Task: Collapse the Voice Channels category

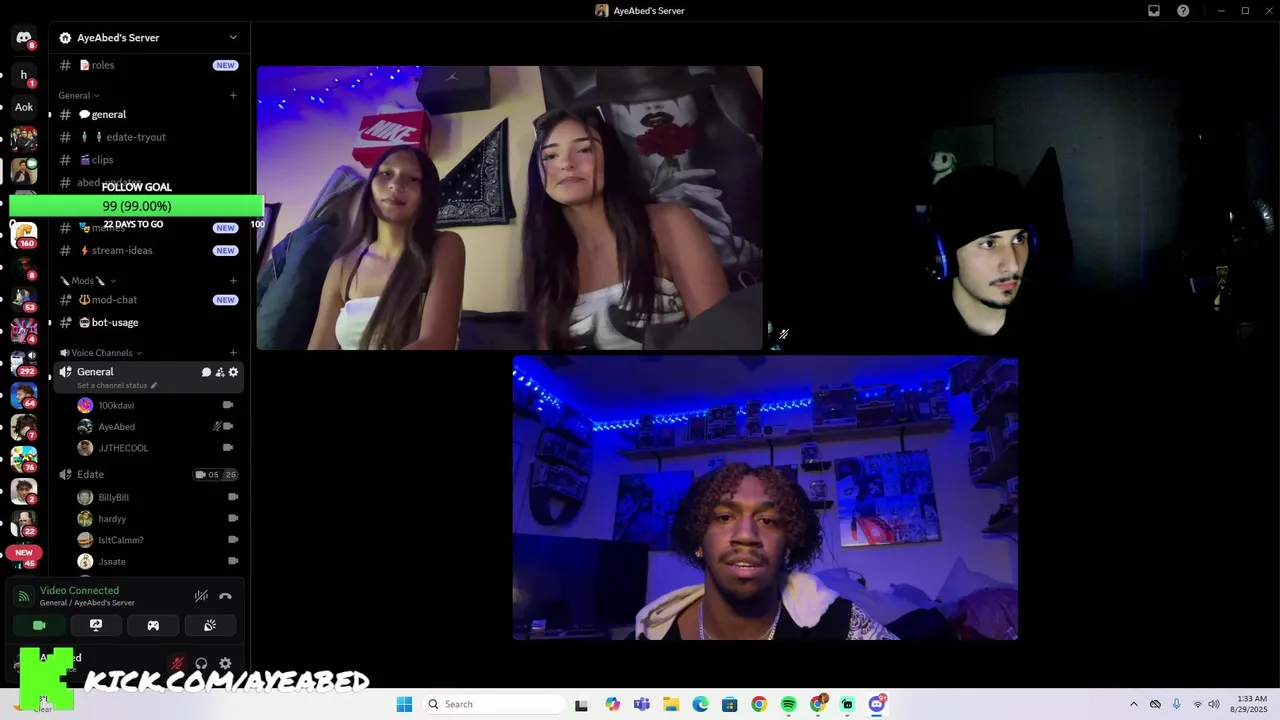Action: click(x=101, y=353)
